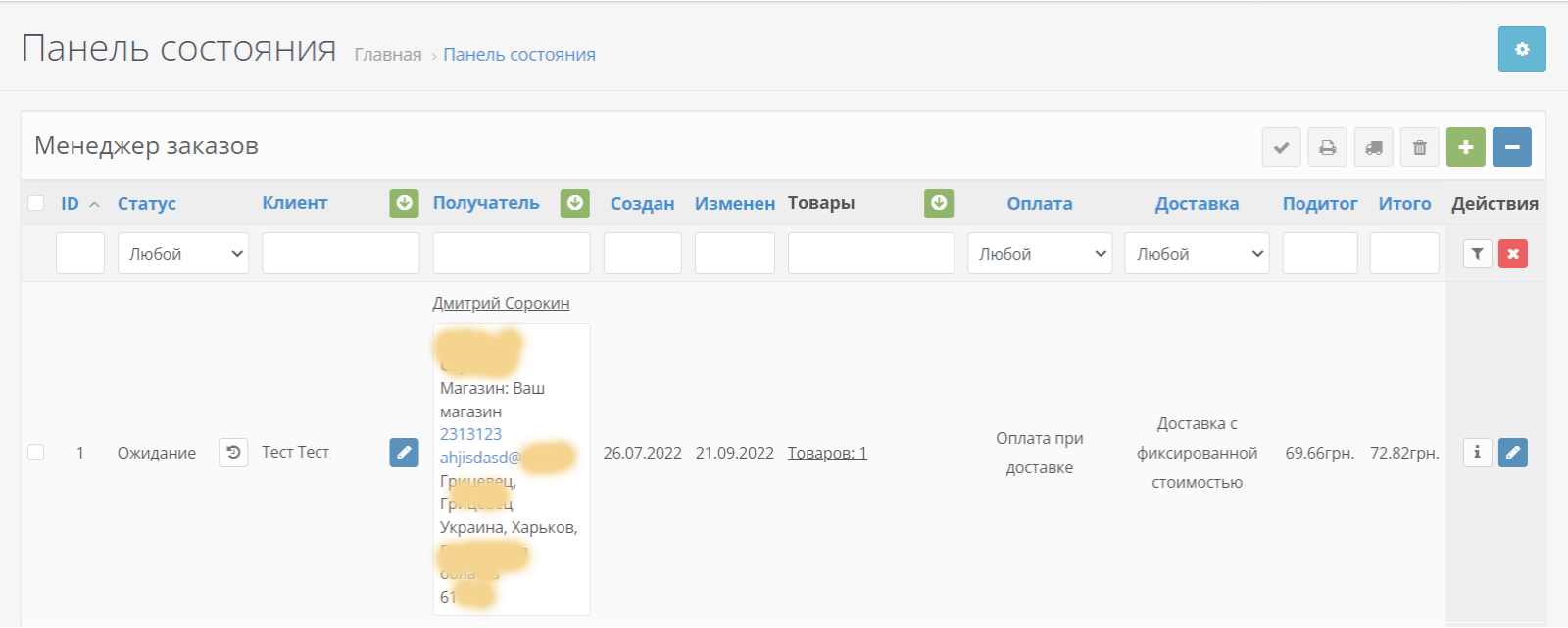Sort by Подитог column header
Image resolution: width=1568 pixels, height=628 pixels.
[1320, 204]
